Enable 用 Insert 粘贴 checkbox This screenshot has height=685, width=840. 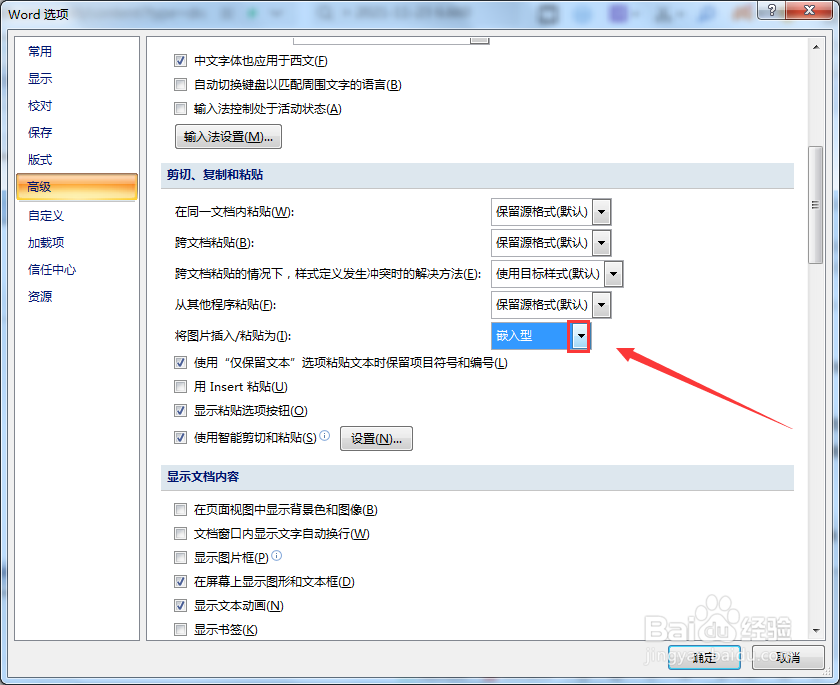tap(181, 387)
